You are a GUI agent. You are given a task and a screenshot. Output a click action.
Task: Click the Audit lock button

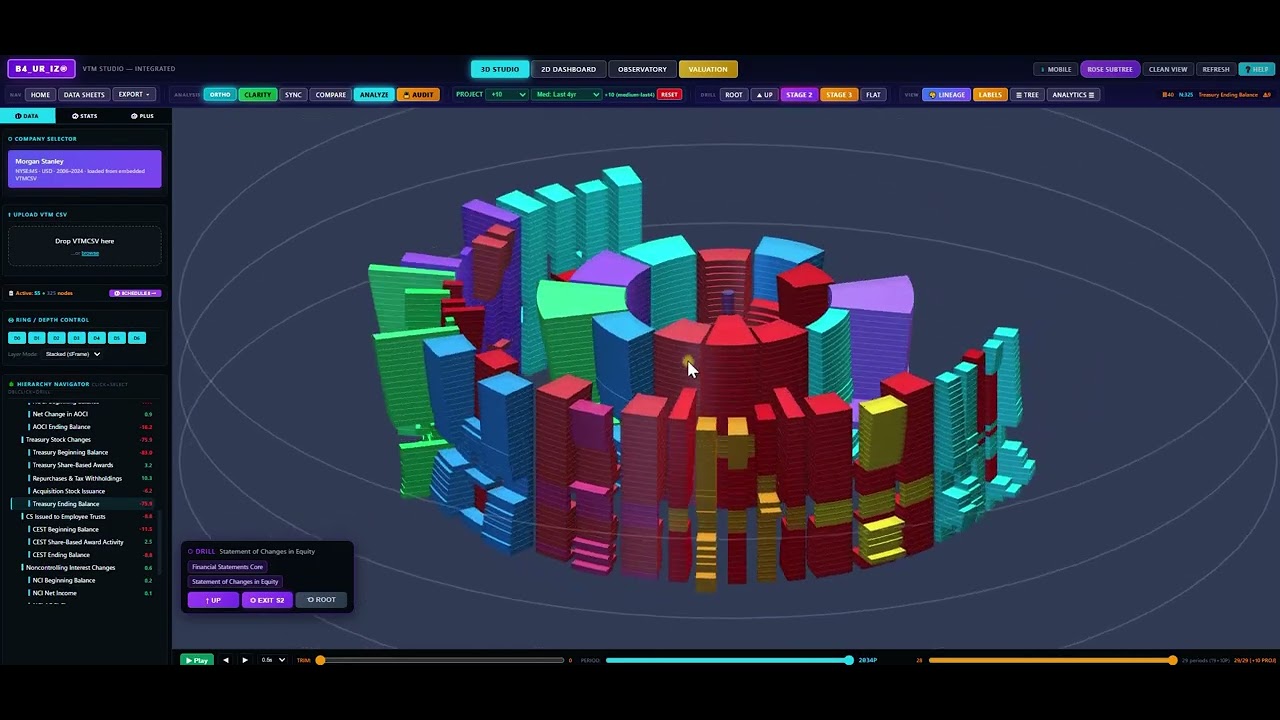[418, 95]
